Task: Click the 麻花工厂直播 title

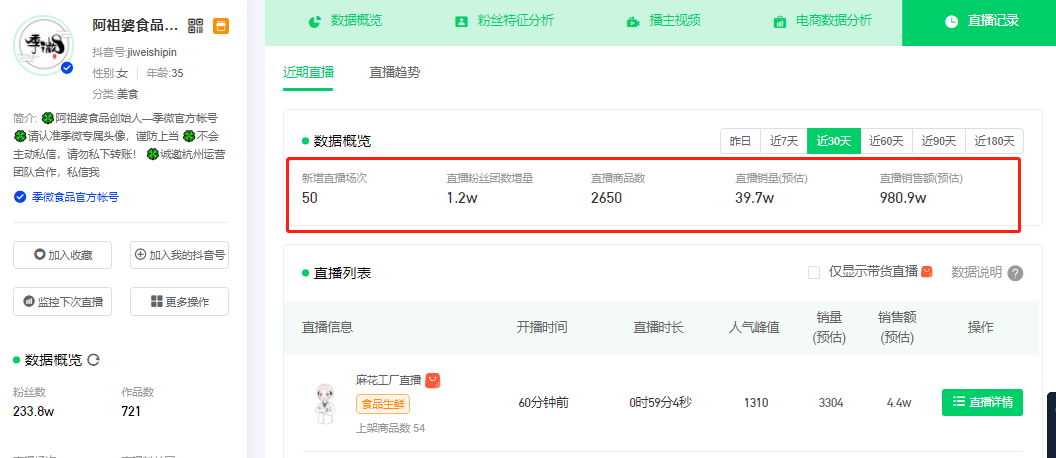Action: pyautogui.click(x=389, y=380)
